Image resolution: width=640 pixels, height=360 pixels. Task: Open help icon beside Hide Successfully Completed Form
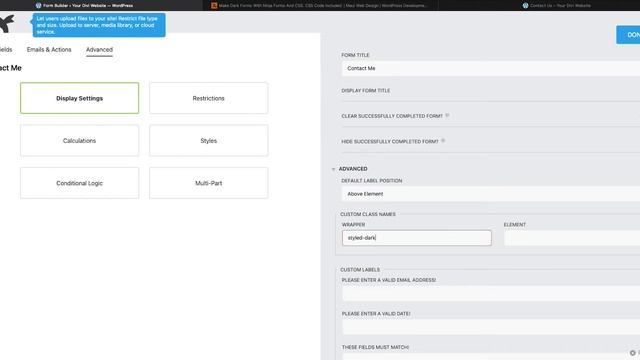[443, 141]
